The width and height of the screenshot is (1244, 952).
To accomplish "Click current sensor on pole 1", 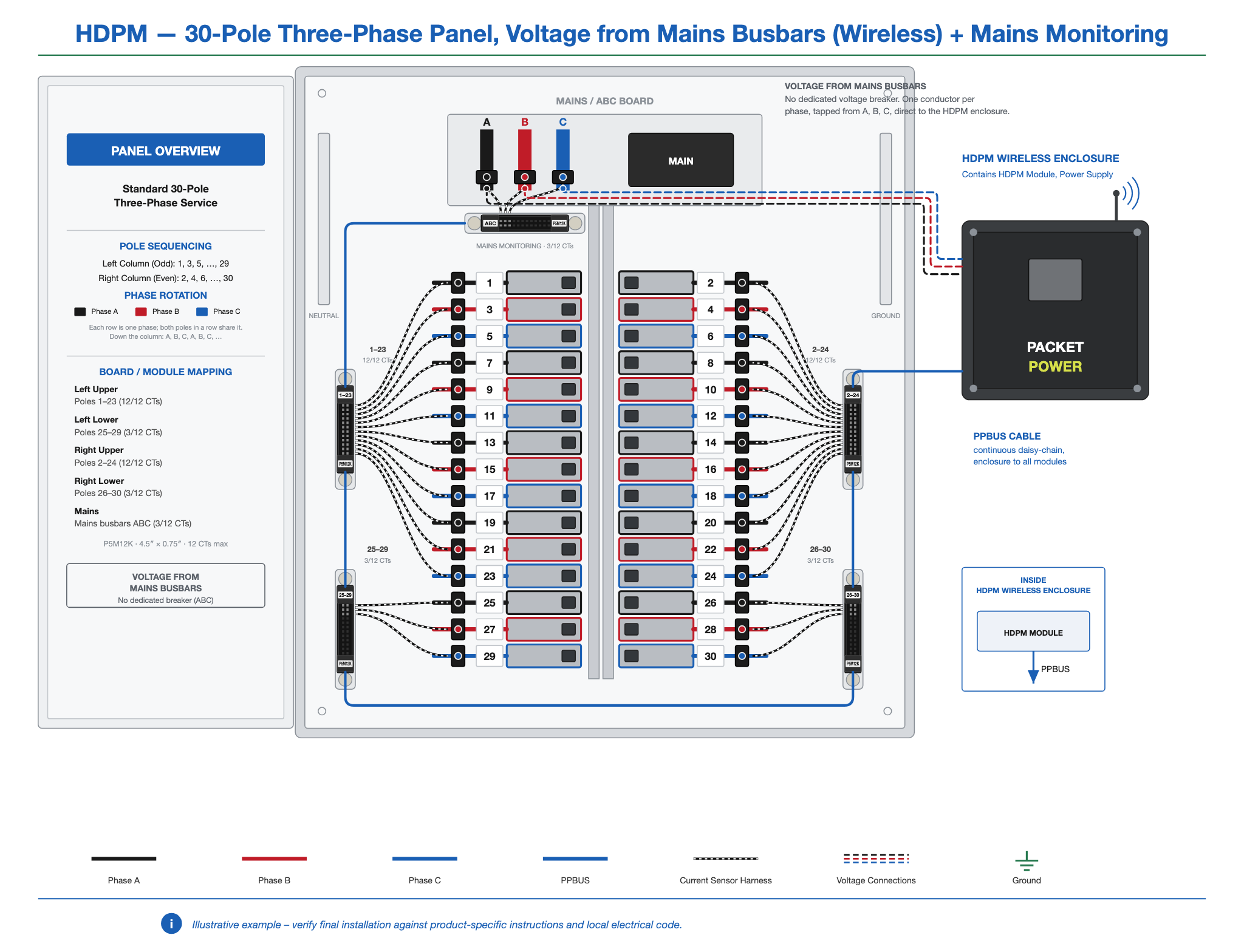I will coord(458,283).
